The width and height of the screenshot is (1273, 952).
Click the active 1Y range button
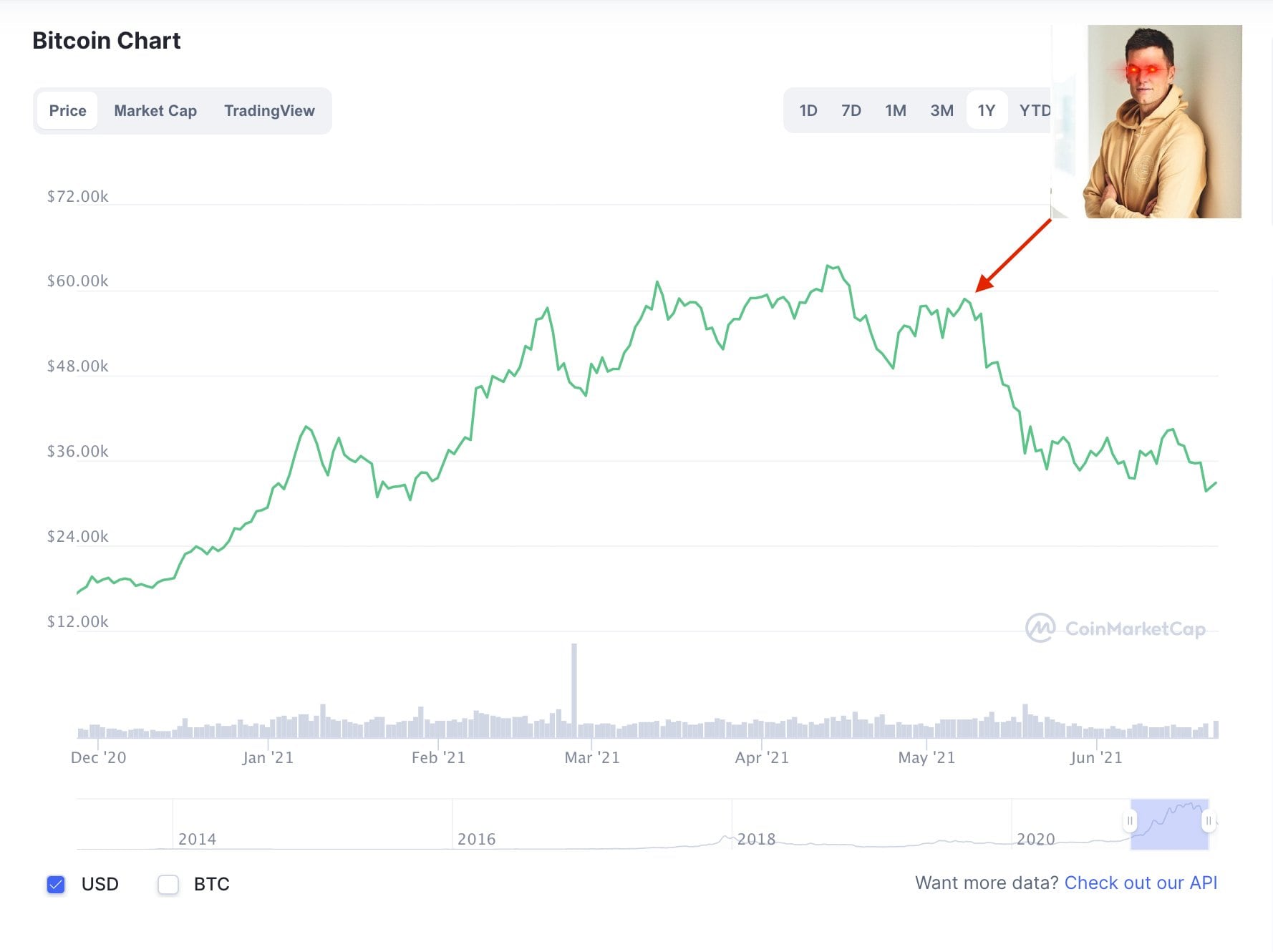987,110
